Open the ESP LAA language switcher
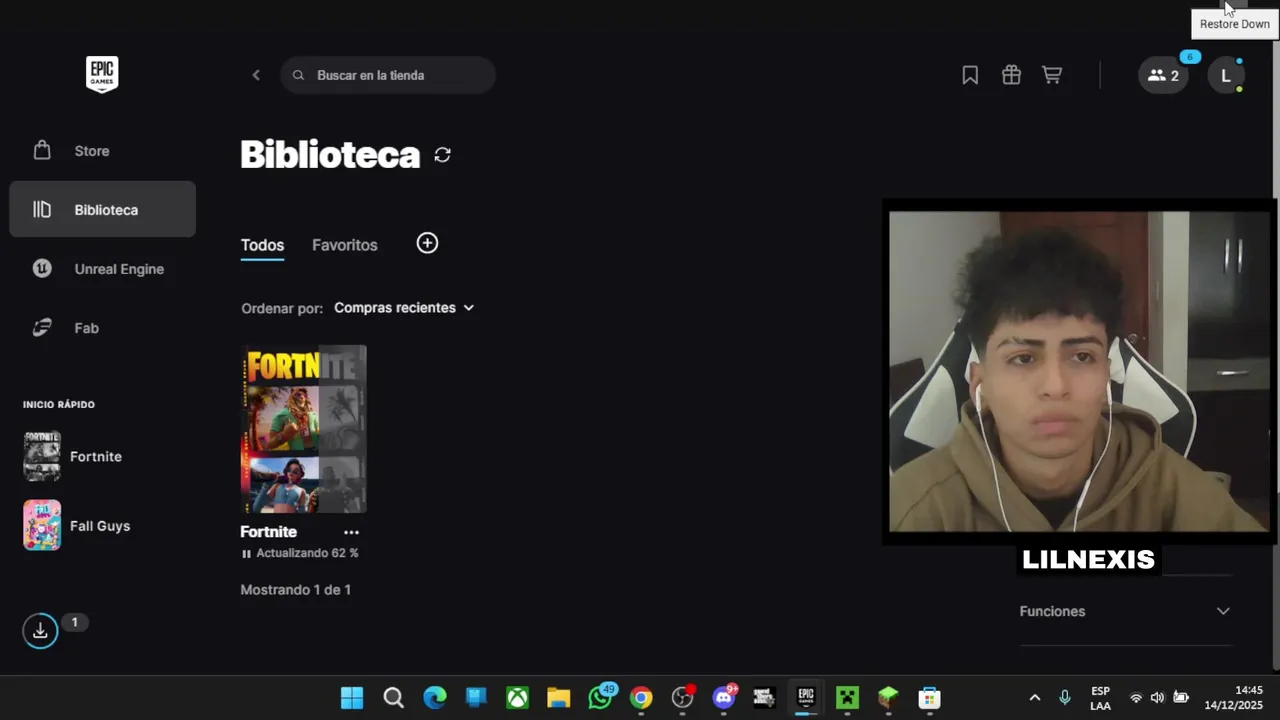Image resolution: width=1280 pixels, height=720 pixels. point(1100,698)
